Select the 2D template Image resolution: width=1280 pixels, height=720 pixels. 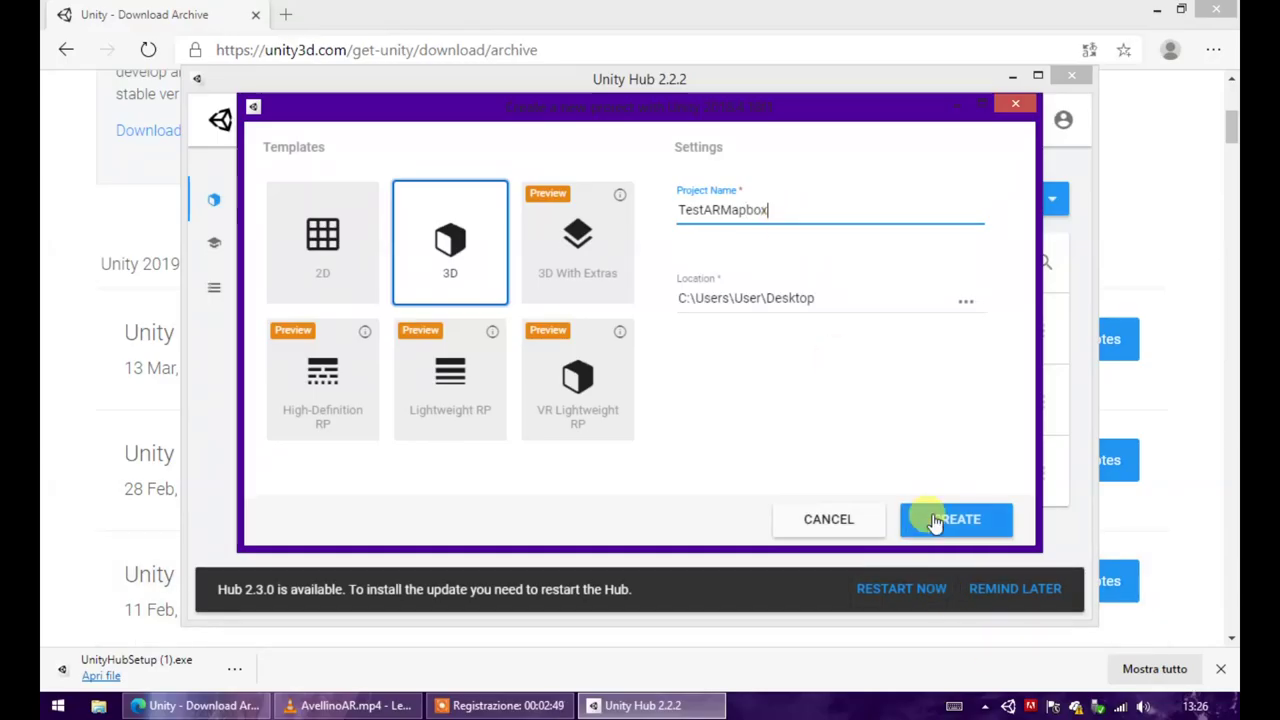click(322, 242)
